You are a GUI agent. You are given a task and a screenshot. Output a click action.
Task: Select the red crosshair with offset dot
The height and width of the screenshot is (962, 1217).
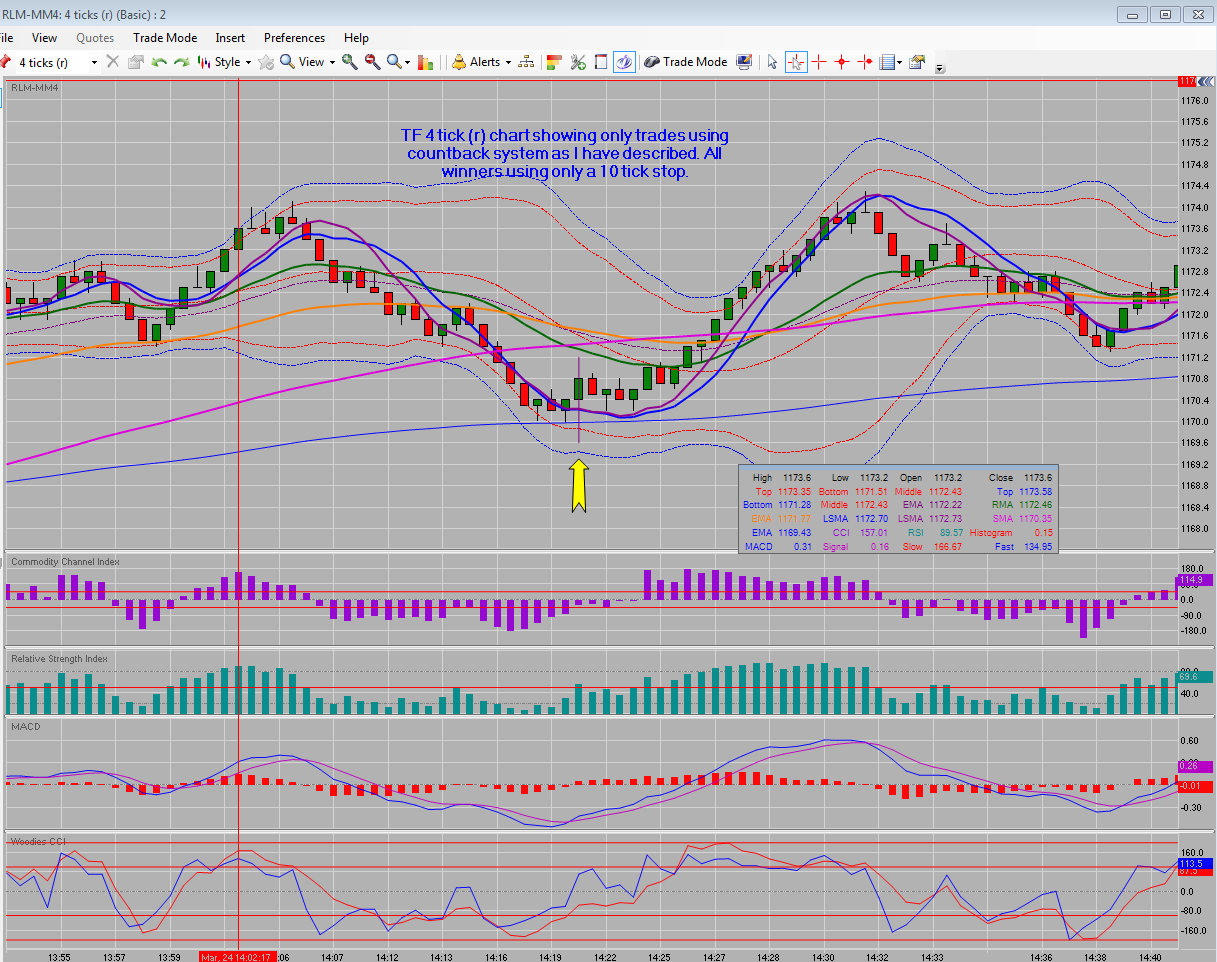[x=865, y=62]
